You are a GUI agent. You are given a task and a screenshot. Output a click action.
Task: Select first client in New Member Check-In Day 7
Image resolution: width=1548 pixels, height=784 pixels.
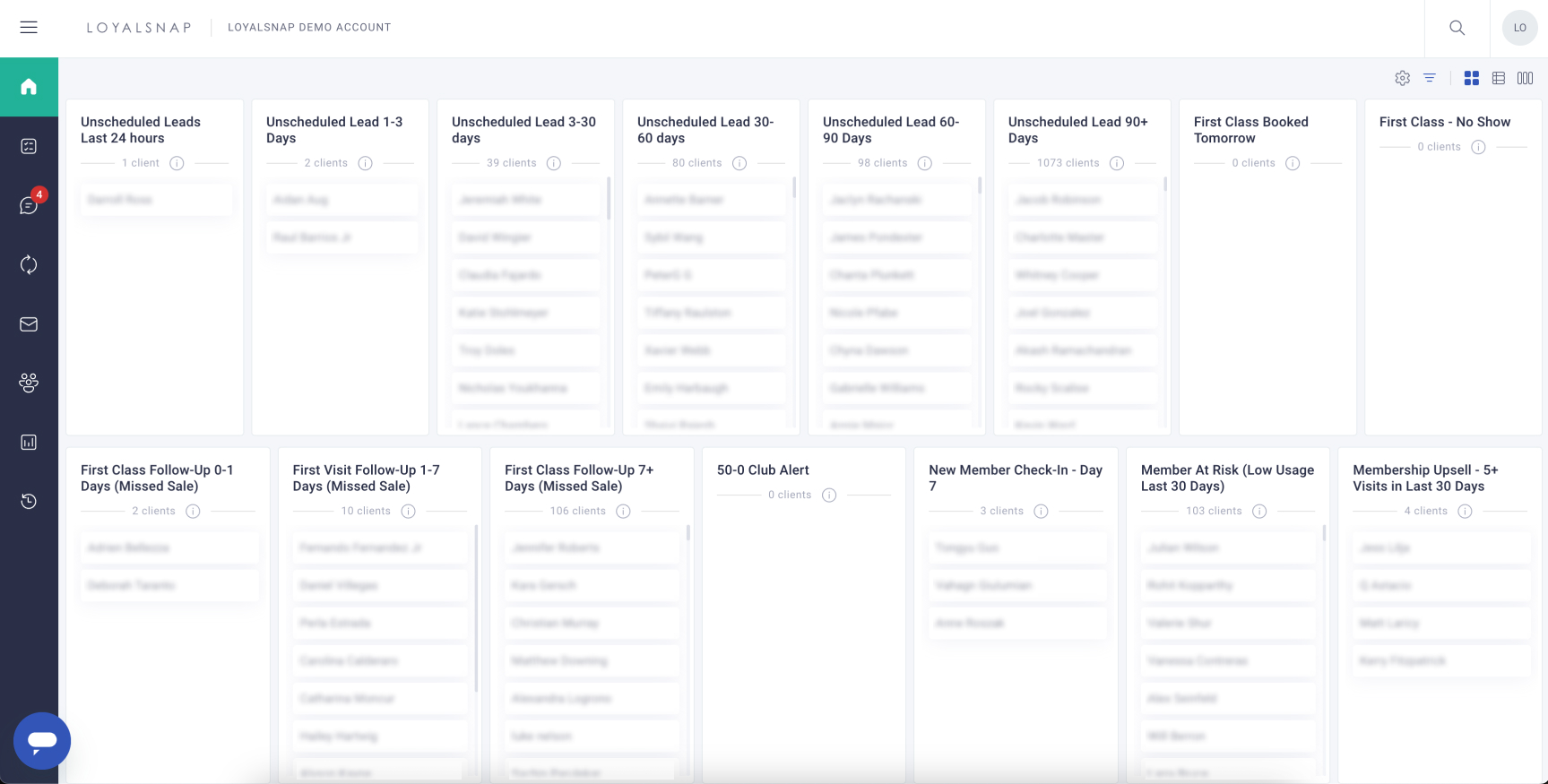pos(1017,547)
